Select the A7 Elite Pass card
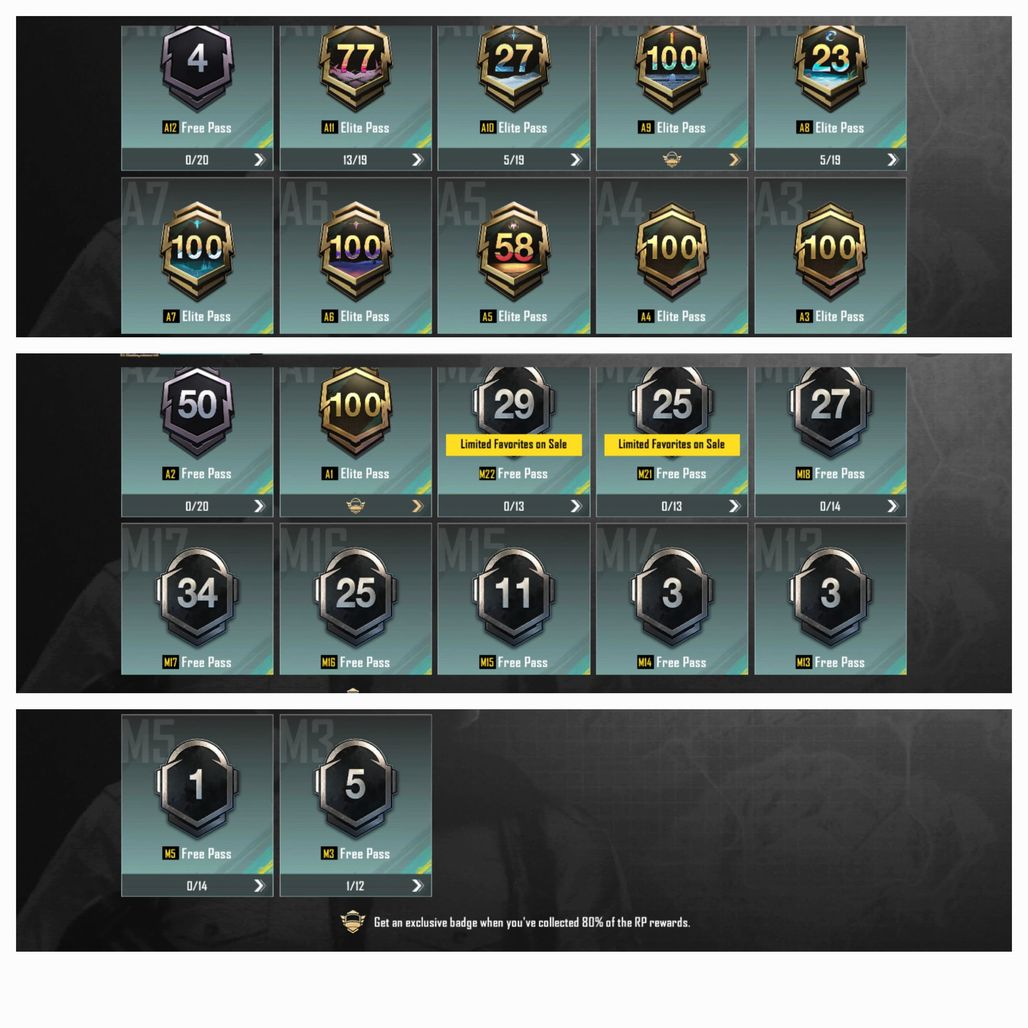The image size is (1028, 1028). click(197, 256)
